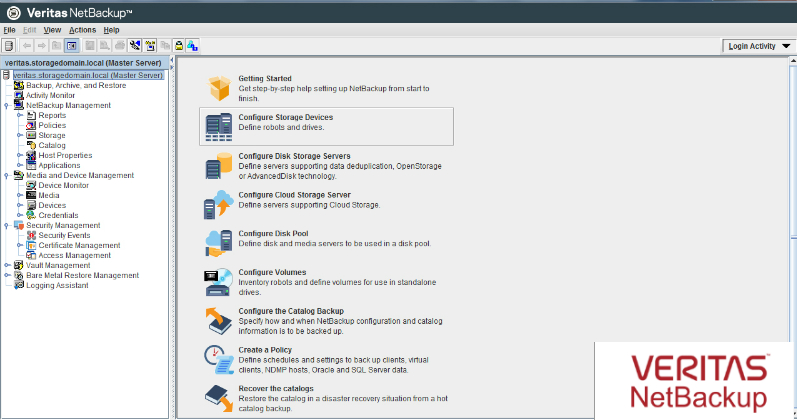Expand the Vault Management tree node
Image resolution: width=797 pixels, height=420 pixels.
[7, 265]
